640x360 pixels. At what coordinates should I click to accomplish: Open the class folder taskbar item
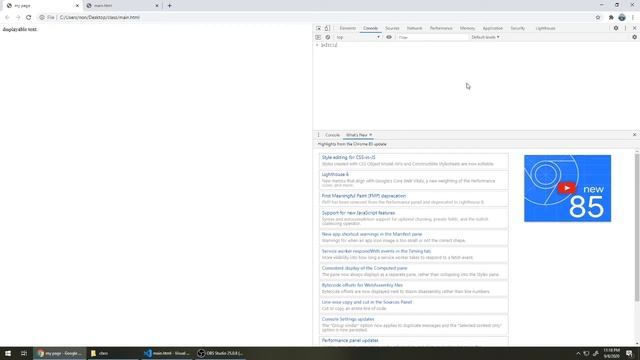113,353
